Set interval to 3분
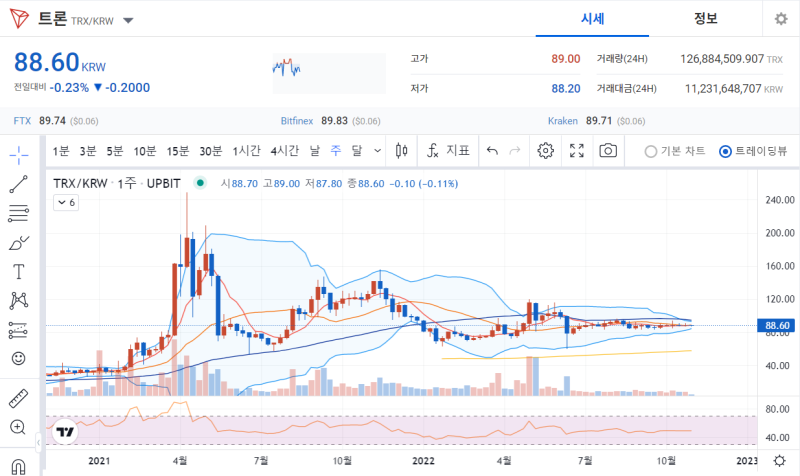This screenshot has width=800, height=476. (x=88, y=151)
